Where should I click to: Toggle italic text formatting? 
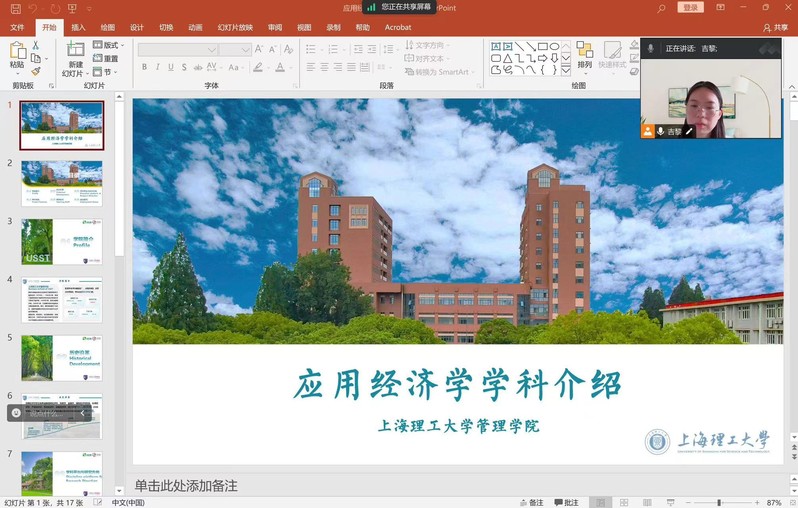(157, 67)
